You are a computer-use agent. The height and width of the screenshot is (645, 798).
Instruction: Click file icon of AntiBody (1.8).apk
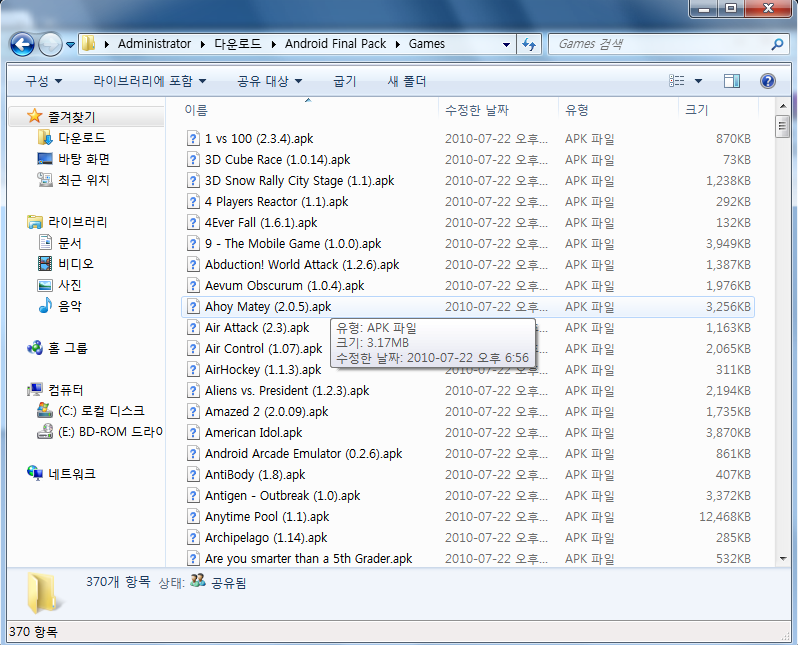coord(193,474)
